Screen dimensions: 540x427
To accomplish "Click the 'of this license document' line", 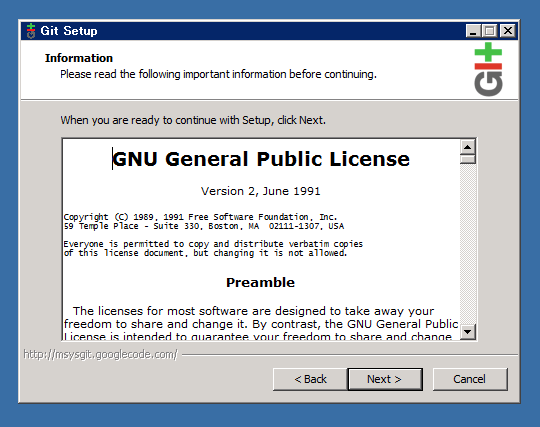I will 205,253.
